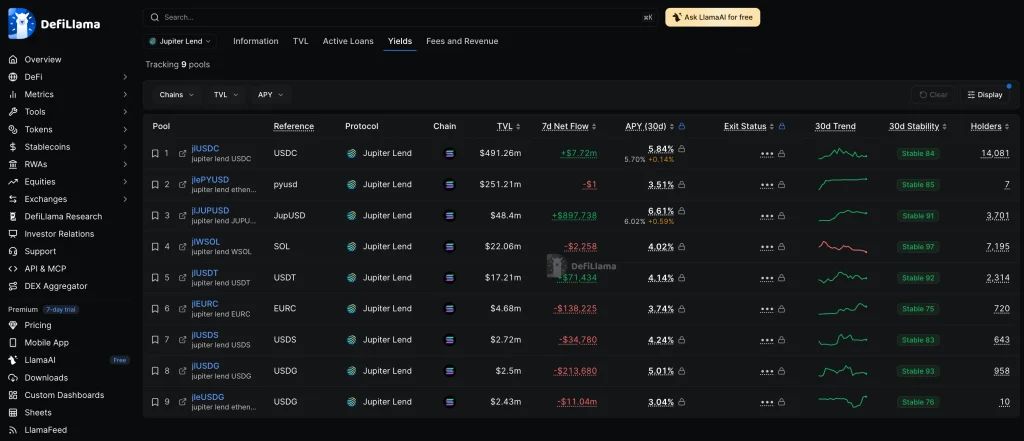Sort by Holders column header

pos(989,127)
